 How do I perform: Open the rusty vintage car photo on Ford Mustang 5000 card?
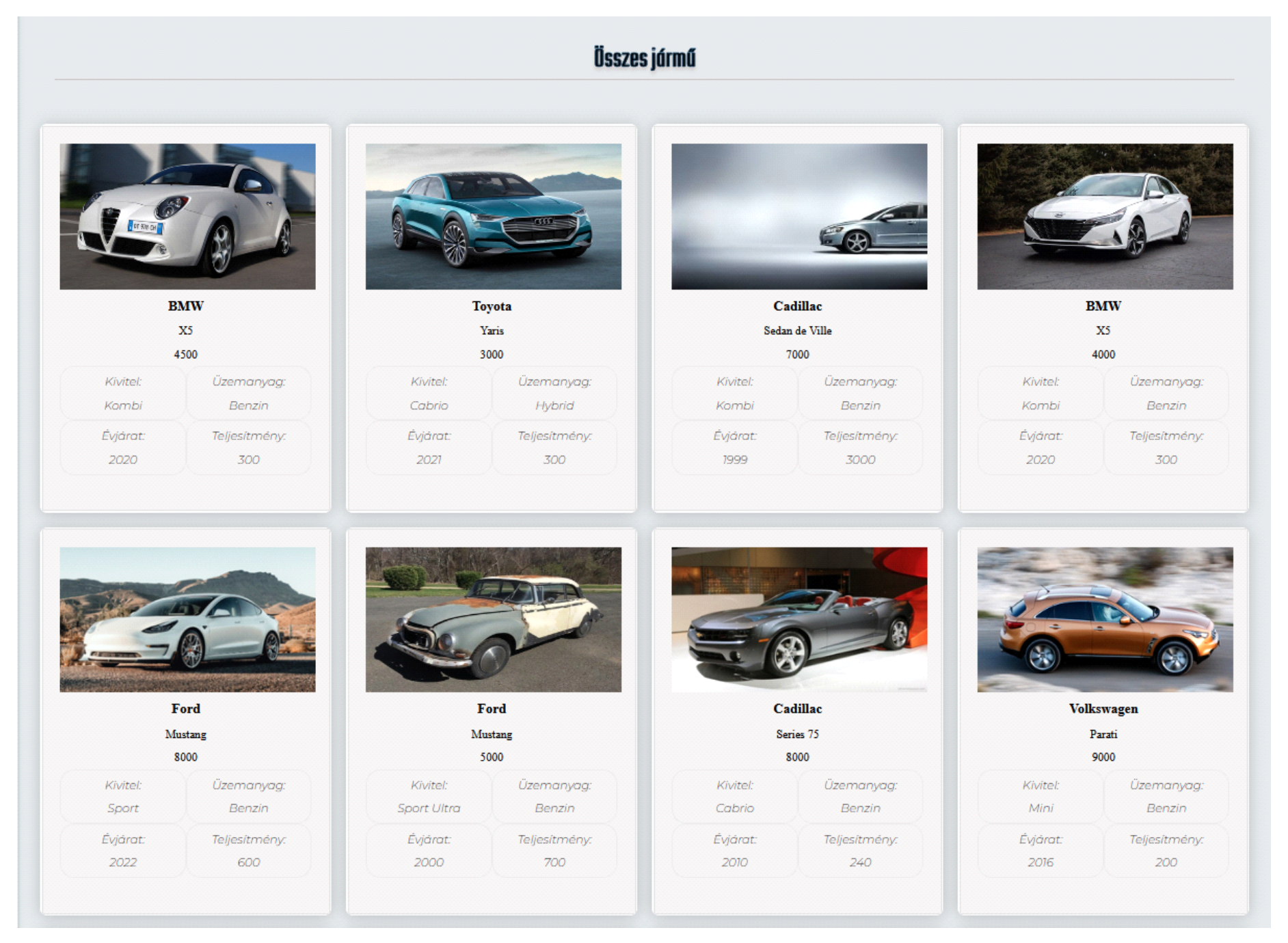click(493, 619)
